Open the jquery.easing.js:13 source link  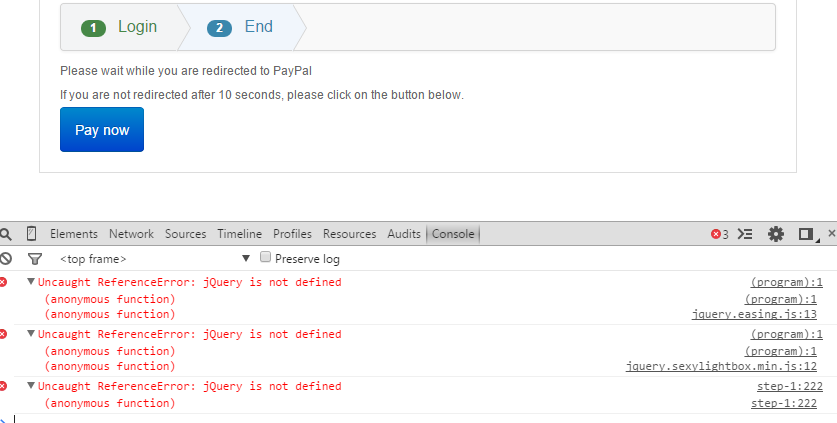[x=754, y=314]
